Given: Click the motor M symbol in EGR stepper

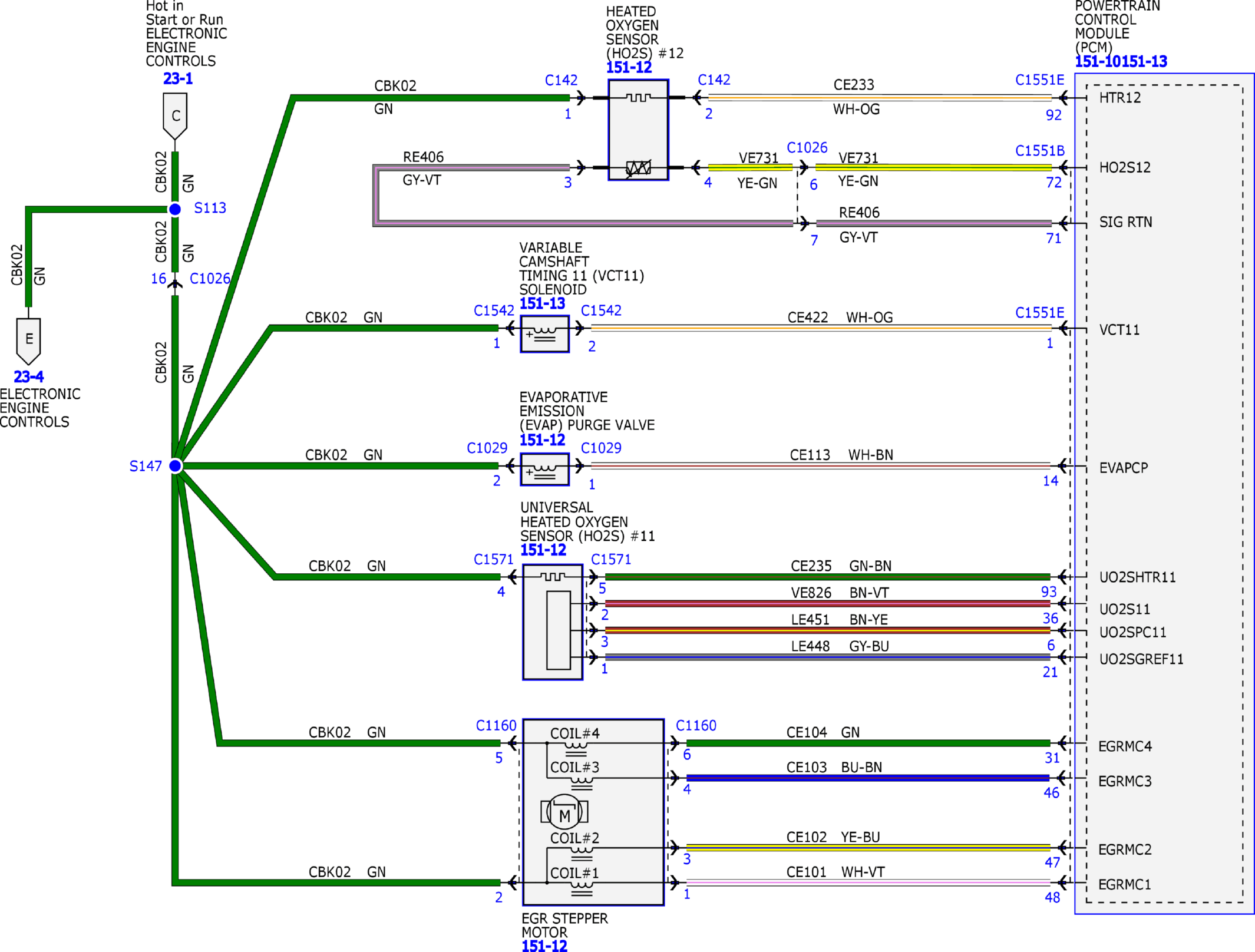Looking at the screenshot, I should tap(564, 812).
